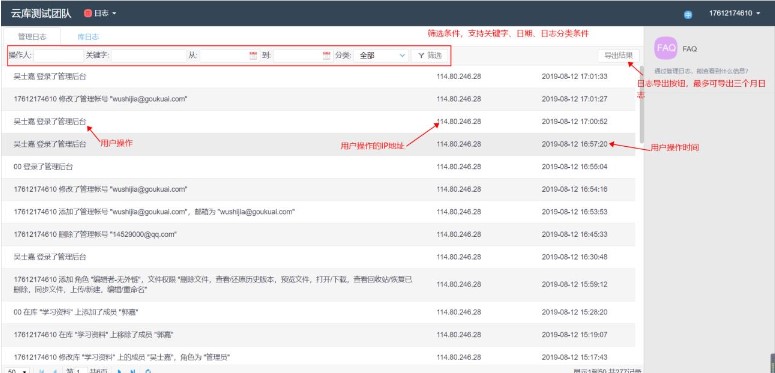Click 吴士嘉 登录了管理后台 in the 16:30:48 row

[x=49, y=257]
